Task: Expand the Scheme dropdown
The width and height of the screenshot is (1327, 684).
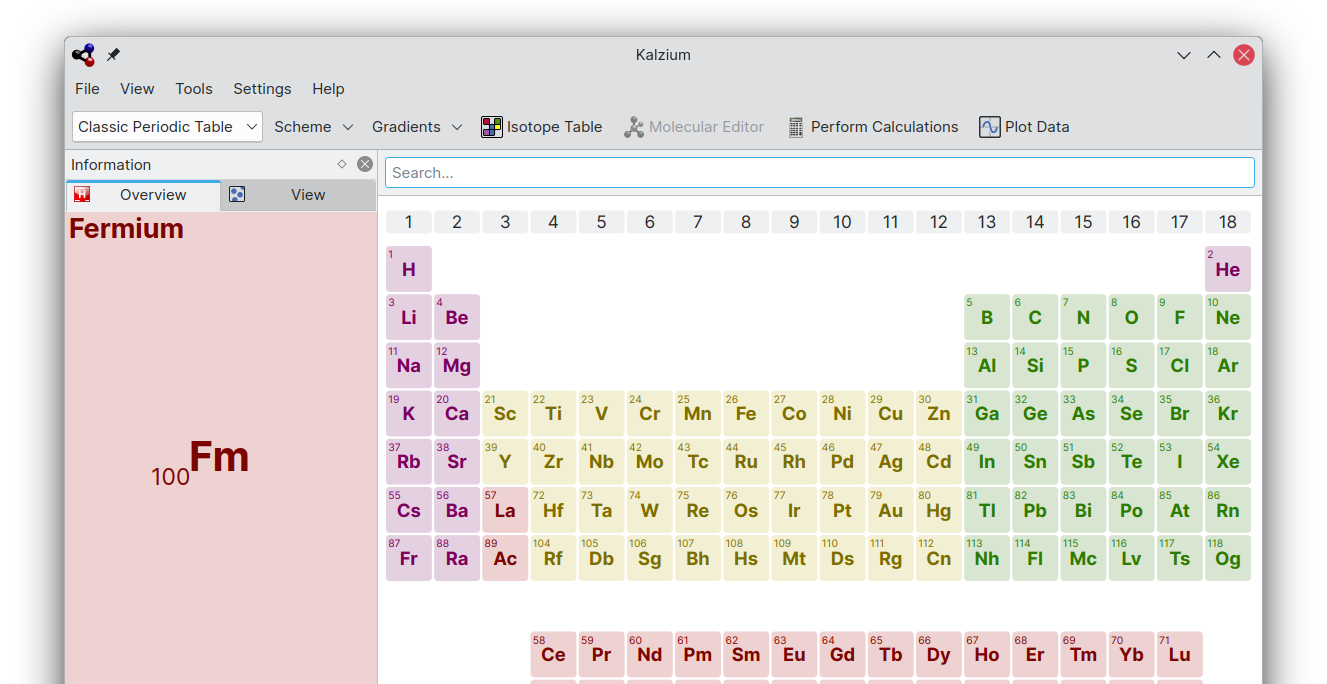Action: [x=313, y=127]
